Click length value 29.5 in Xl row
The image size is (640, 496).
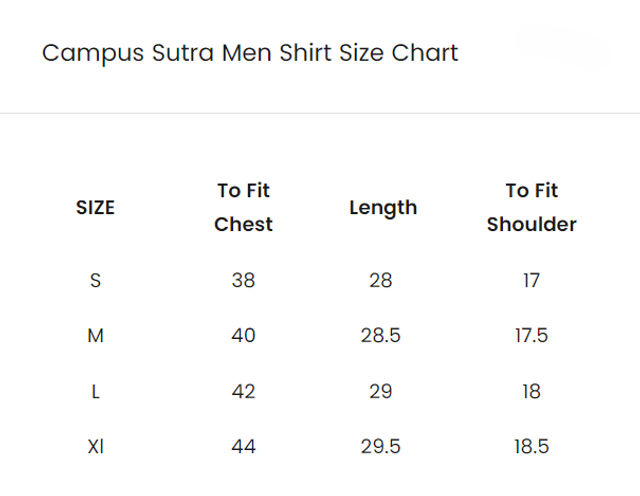(x=380, y=446)
